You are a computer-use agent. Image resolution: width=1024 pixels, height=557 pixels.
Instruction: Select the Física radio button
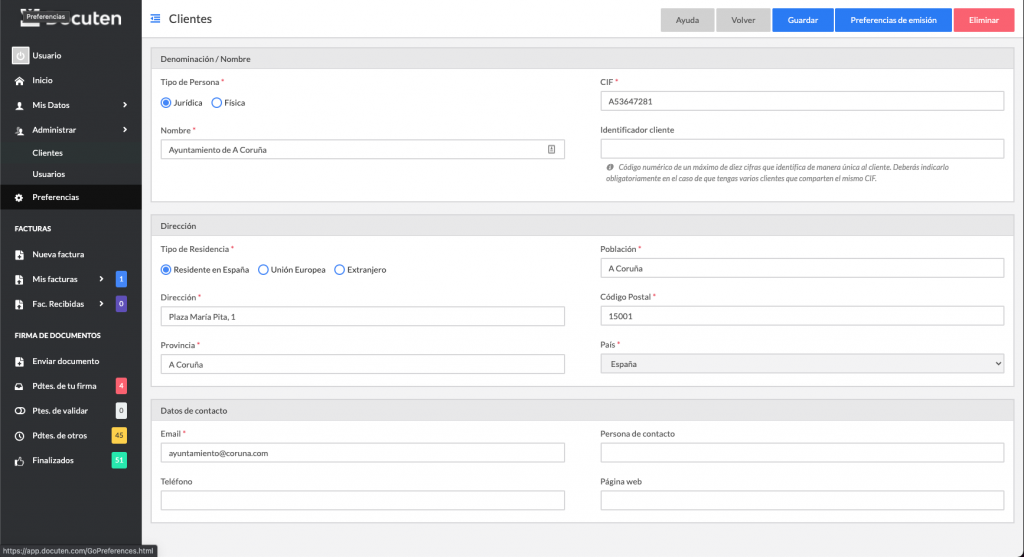click(x=216, y=103)
